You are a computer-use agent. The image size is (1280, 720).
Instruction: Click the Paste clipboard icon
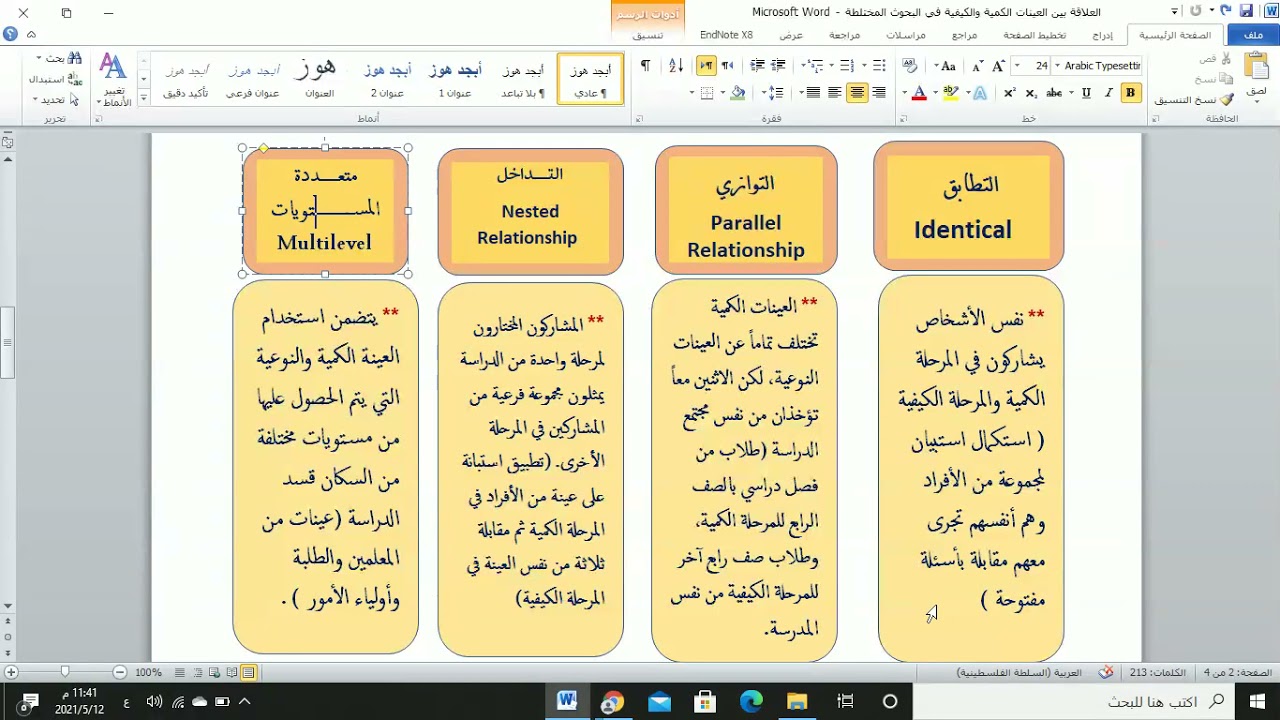(x=1259, y=66)
